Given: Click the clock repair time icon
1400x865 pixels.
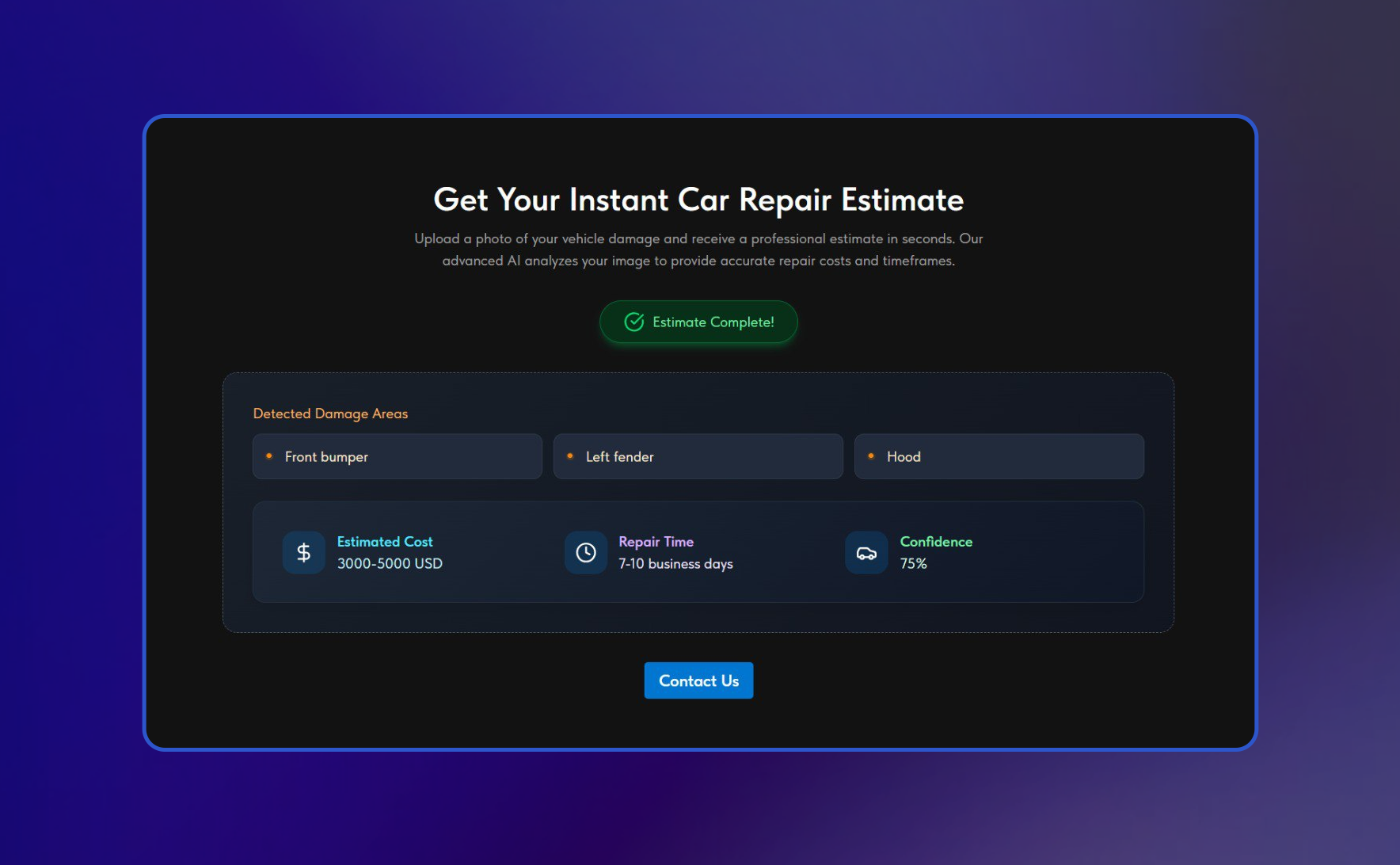Looking at the screenshot, I should click(586, 552).
